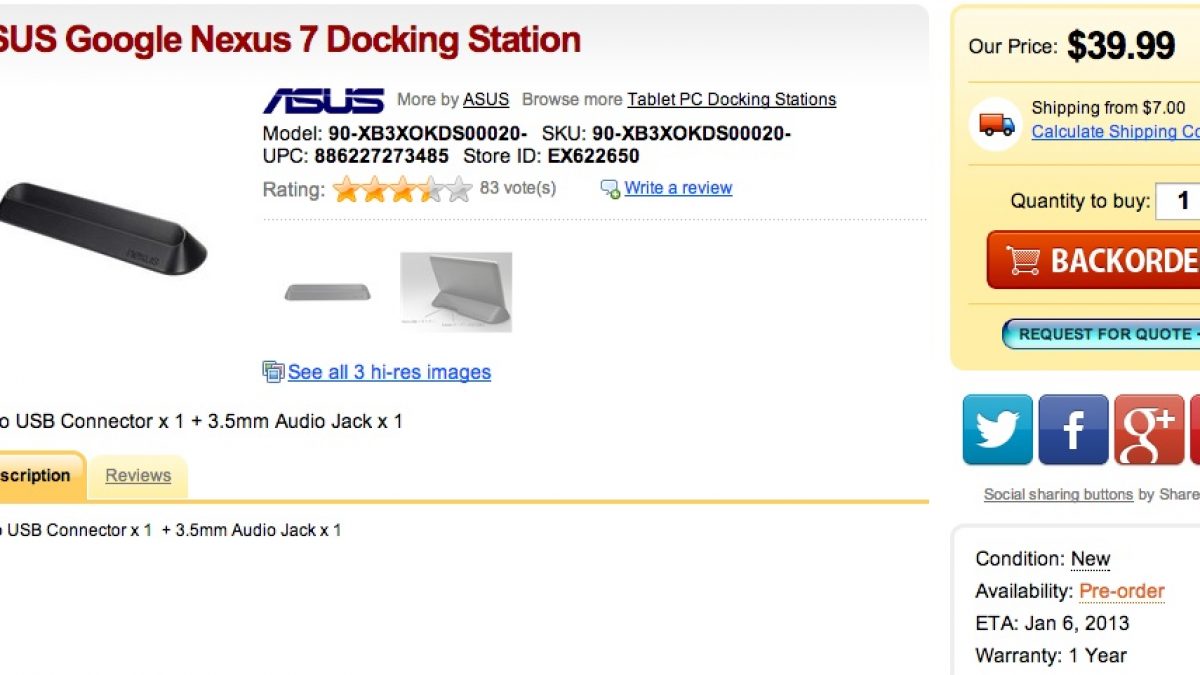Select the small gray dock thumbnail
Image resolution: width=1200 pixels, height=675 pixels.
327,292
